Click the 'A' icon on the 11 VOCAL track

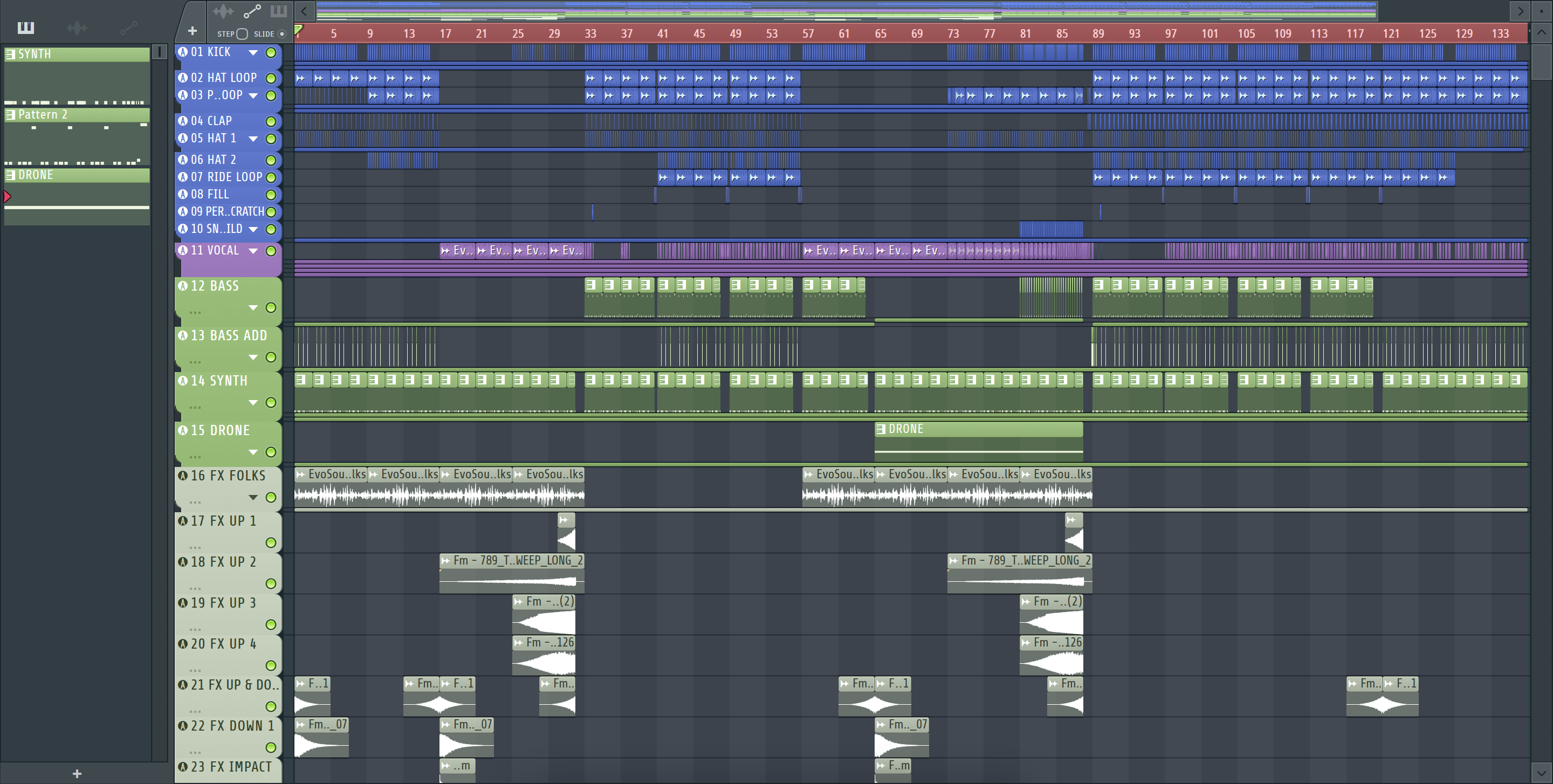(183, 250)
